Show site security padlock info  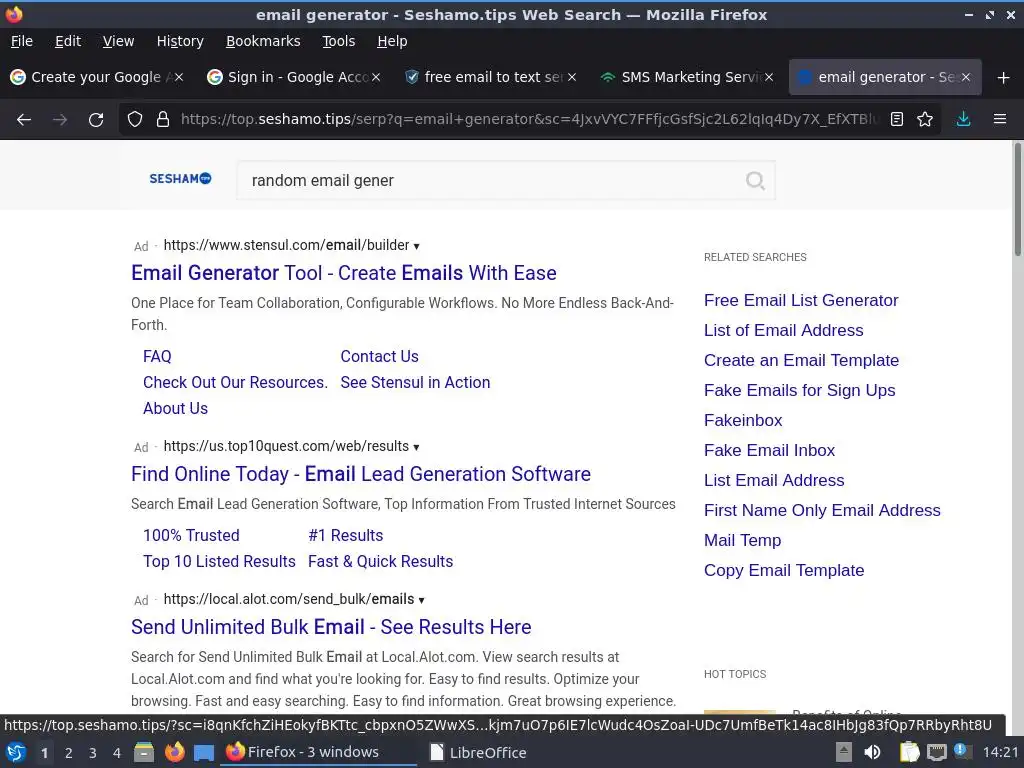coord(163,120)
